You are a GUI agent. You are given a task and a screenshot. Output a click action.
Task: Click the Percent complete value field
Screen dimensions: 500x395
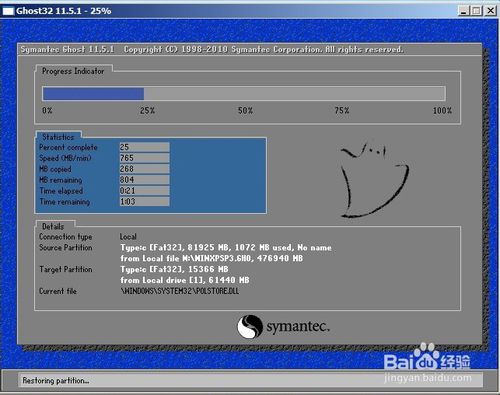144,147
